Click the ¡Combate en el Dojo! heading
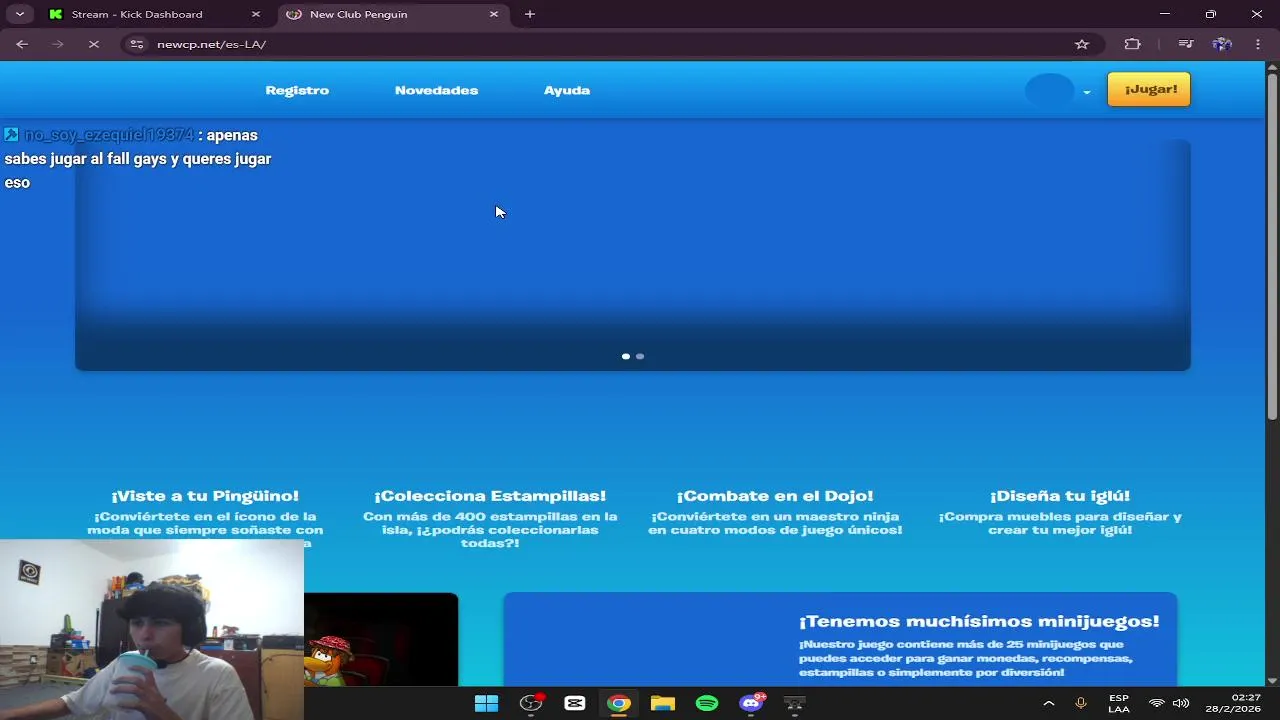This screenshot has height=720, width=1280. pyautogui.click(x=775, y=496)
